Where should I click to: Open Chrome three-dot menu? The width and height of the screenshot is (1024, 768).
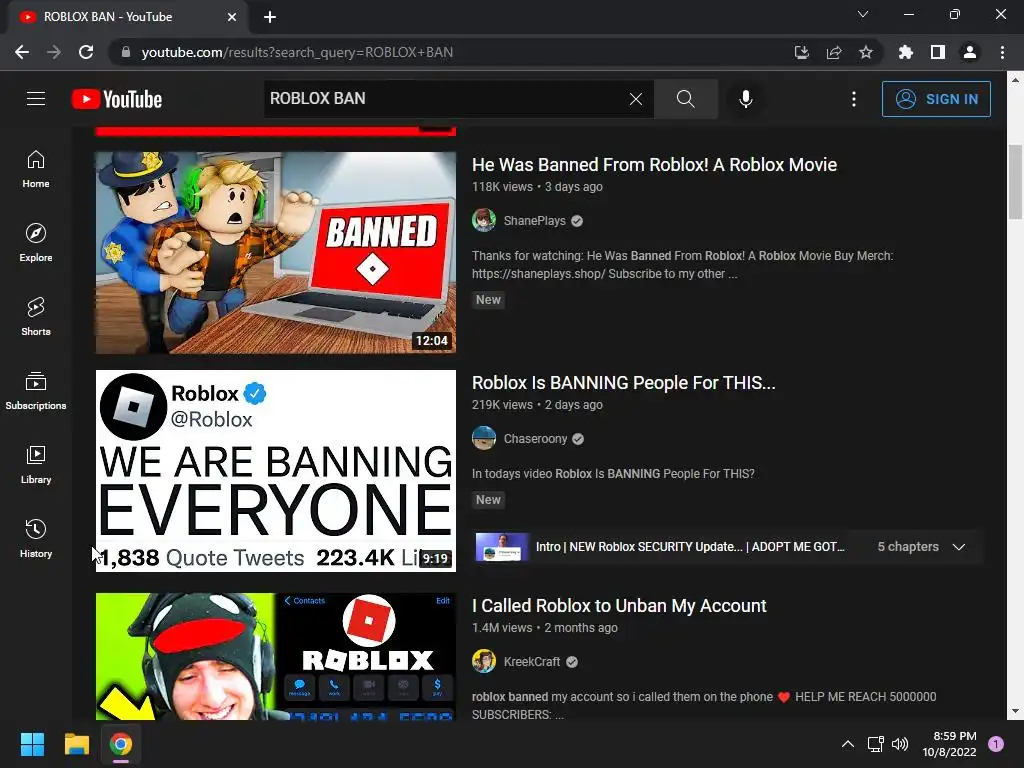1002,52
